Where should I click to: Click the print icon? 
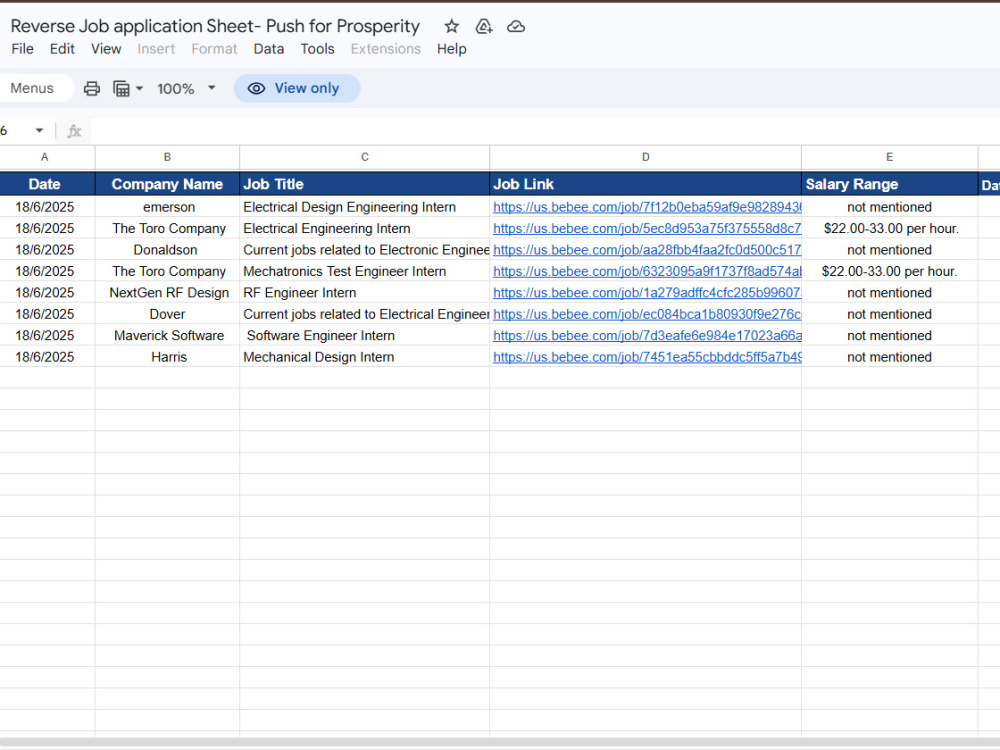(x=92, y=88)
